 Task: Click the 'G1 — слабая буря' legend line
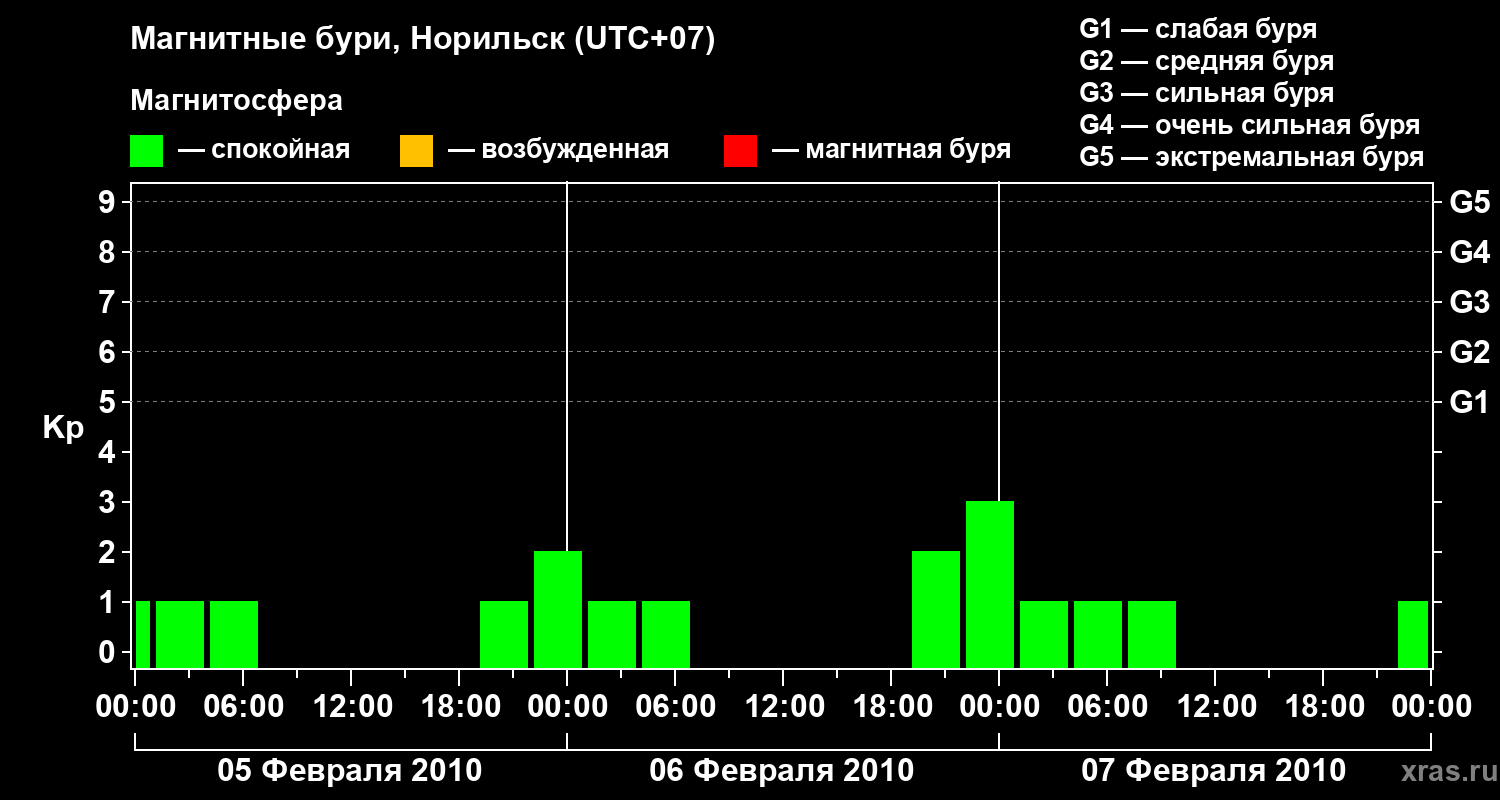pyautogui.click(x=1198, y=29)
